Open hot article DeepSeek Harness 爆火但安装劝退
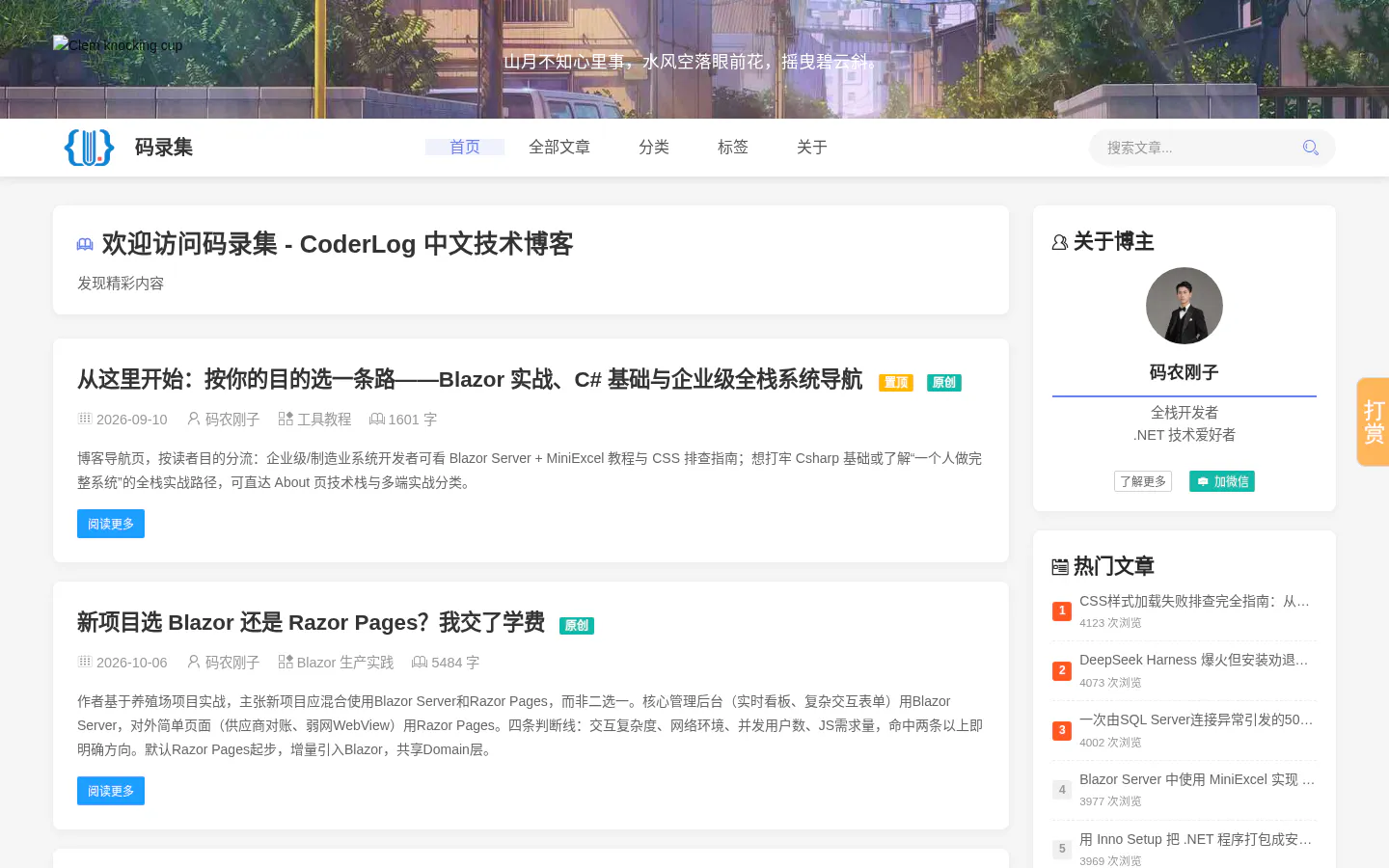Image resolution: width=1389 pixels, height=868 pixels. 1194,660
